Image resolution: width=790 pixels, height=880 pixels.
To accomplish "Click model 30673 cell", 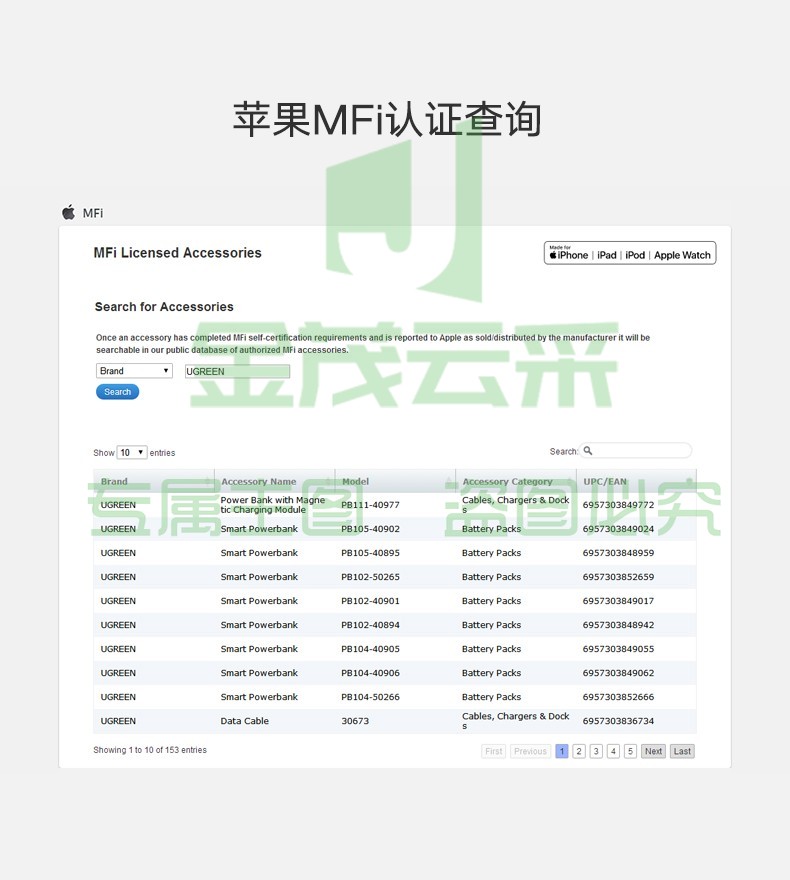I will 355,721.
